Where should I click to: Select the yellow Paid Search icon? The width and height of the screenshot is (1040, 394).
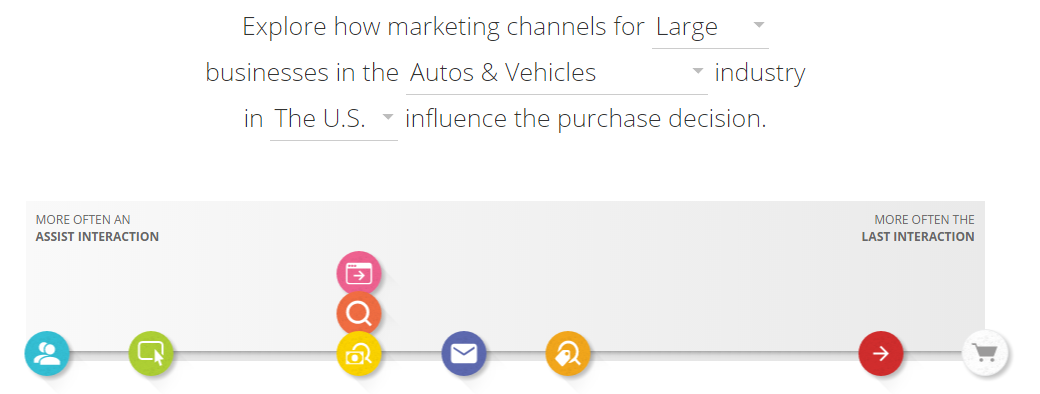point(359,354)
